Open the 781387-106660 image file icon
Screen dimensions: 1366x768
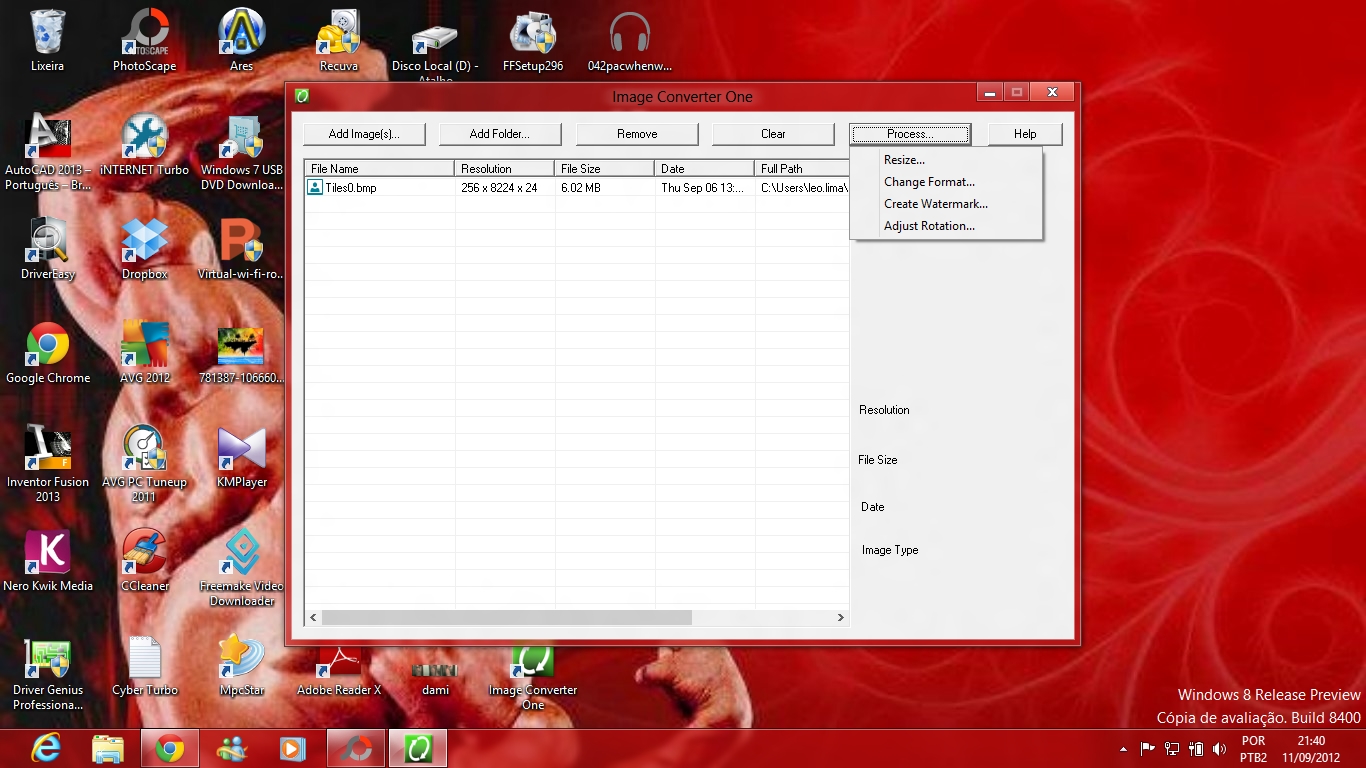pyautogui.click(x=242, y=353)
